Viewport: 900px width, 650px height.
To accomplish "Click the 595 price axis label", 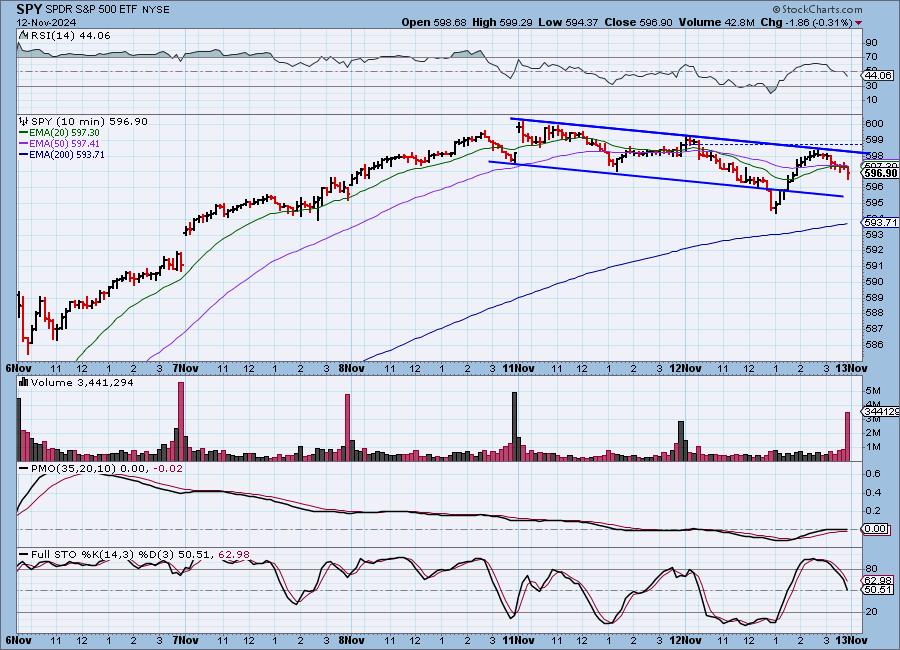I will (x=874, y=203).
